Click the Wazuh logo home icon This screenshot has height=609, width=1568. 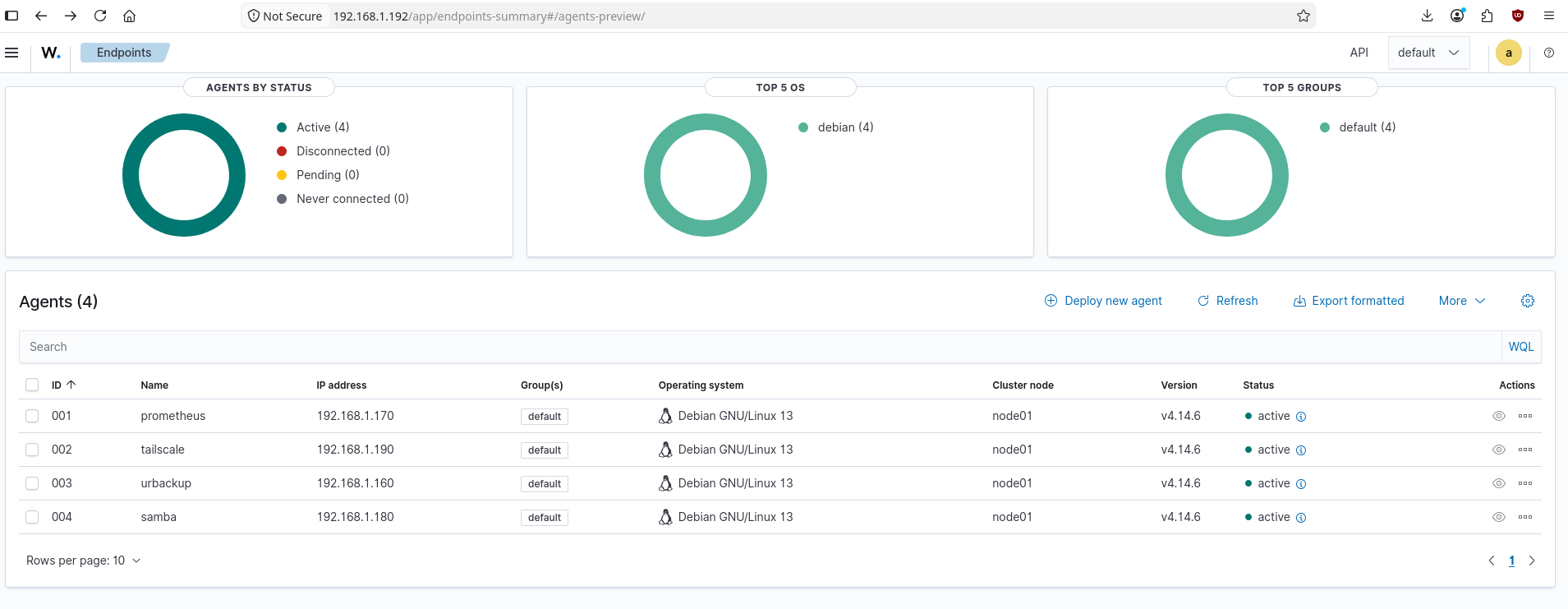(x=51, y=53)
